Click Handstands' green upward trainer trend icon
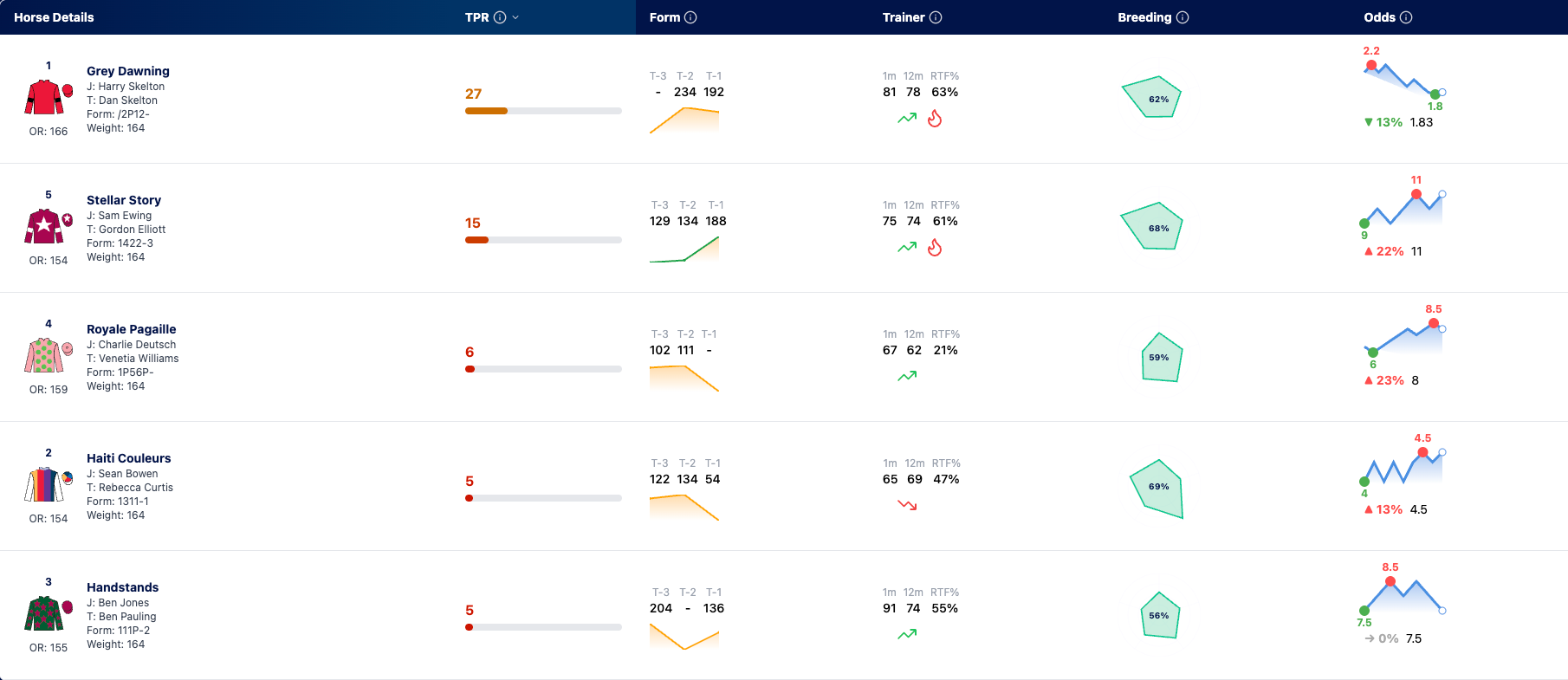Viewport: 1568px width, 680px height. click(907, 634)
